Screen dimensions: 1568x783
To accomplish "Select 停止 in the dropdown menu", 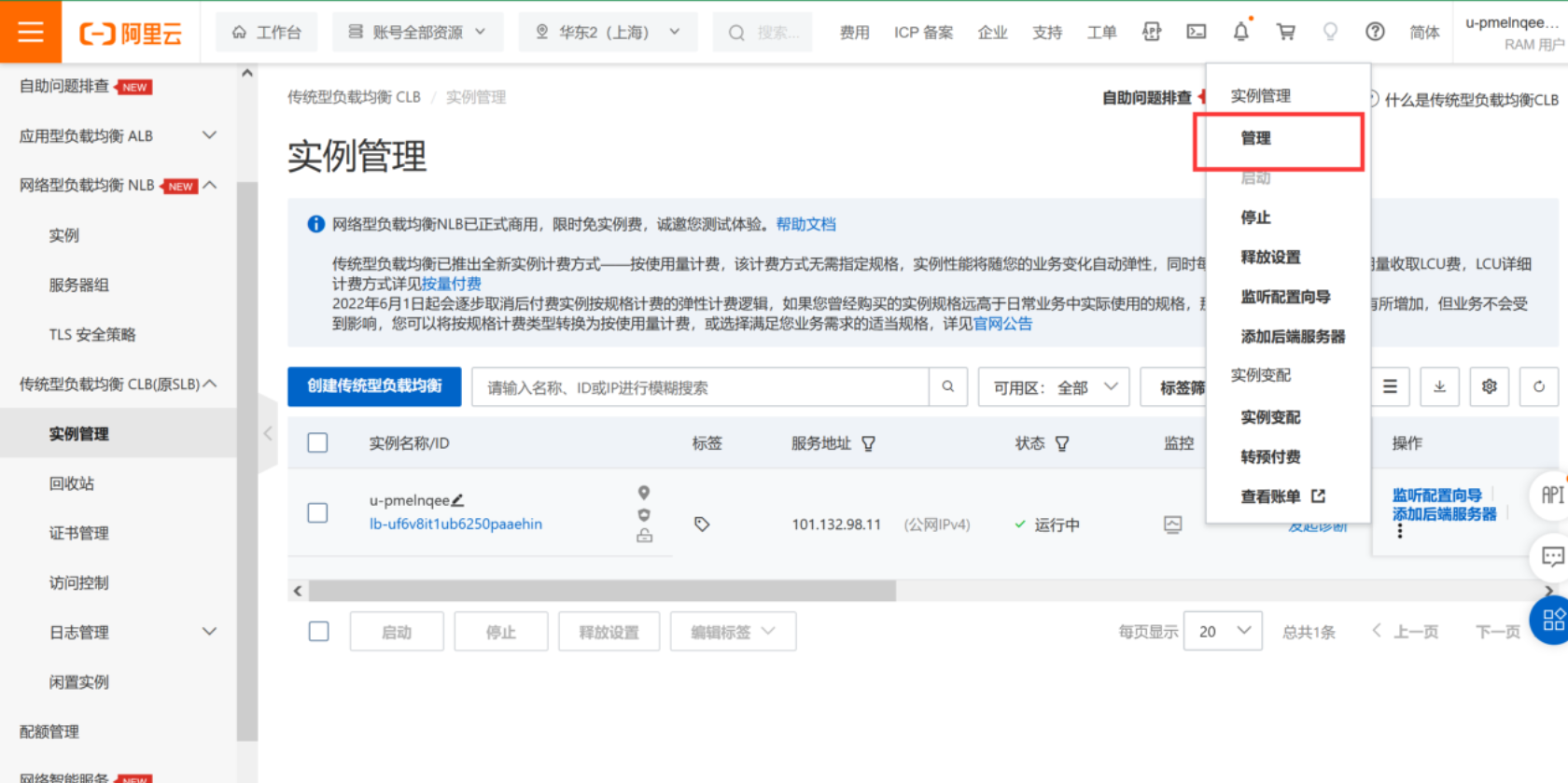I will pos(1255,217).
